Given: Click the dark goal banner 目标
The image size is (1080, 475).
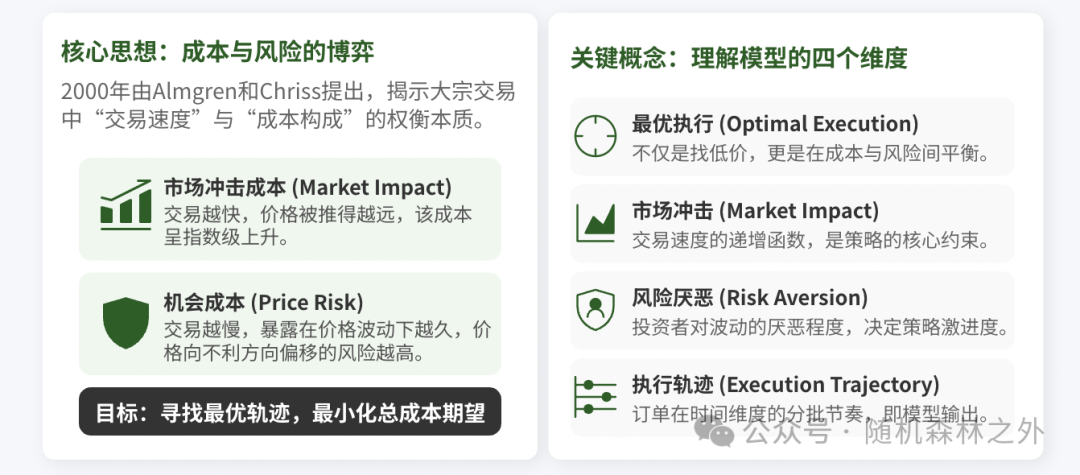Looking at the screenshot, I should pos(290,412).
